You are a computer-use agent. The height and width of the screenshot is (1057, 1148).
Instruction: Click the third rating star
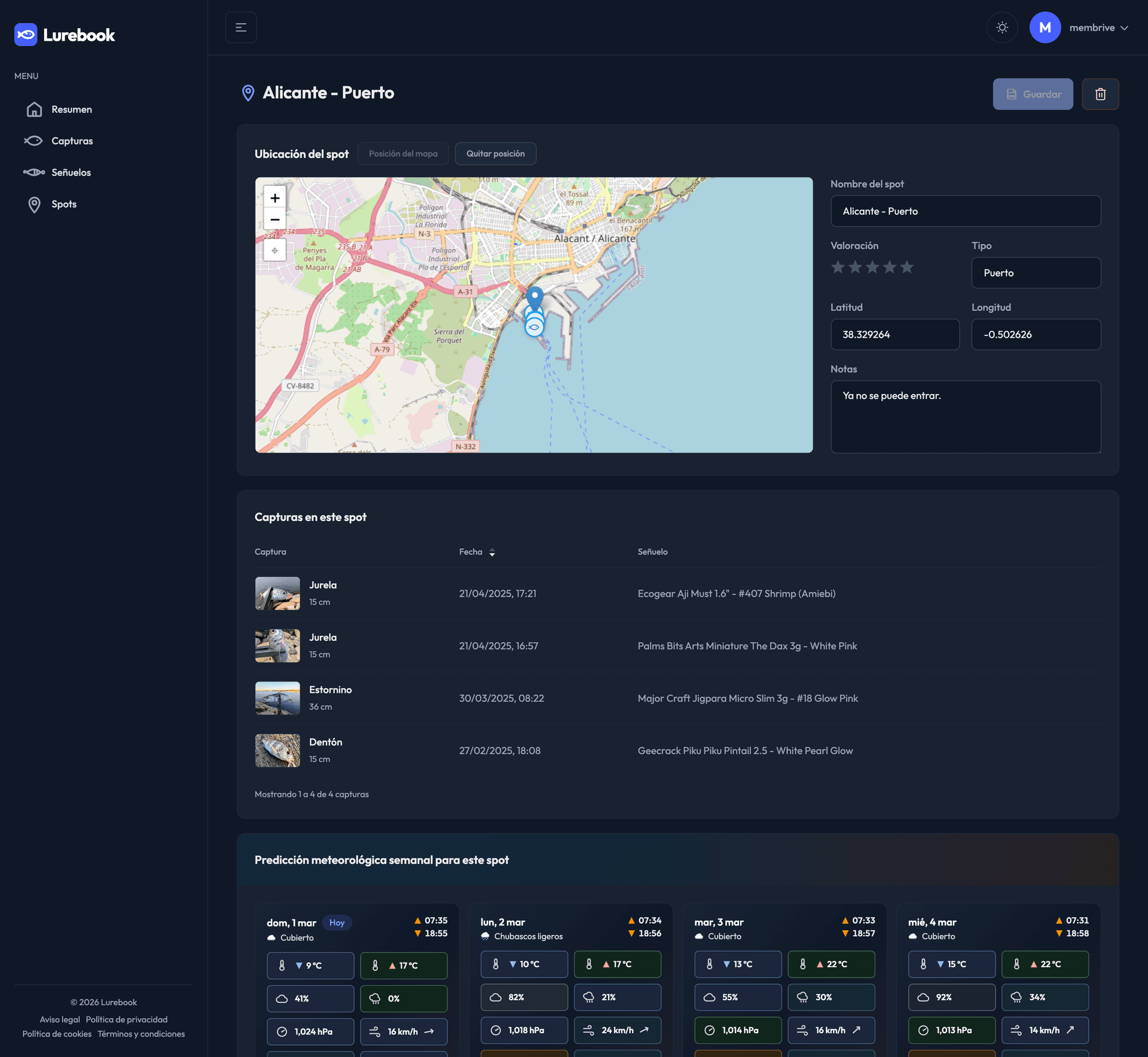tap(873, 267)
